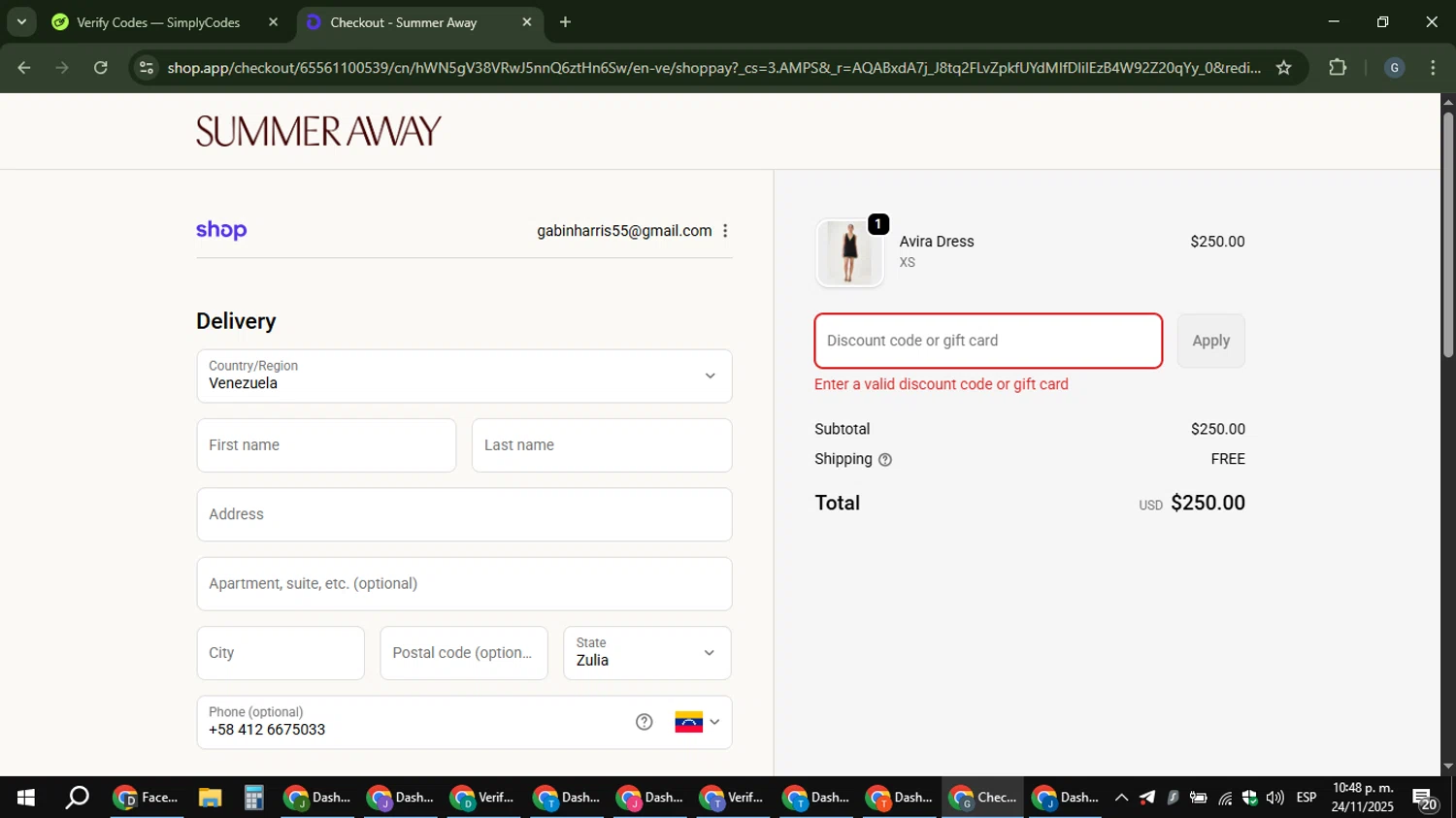Open the Wi-Fi network tray icon

(1225, 798)
